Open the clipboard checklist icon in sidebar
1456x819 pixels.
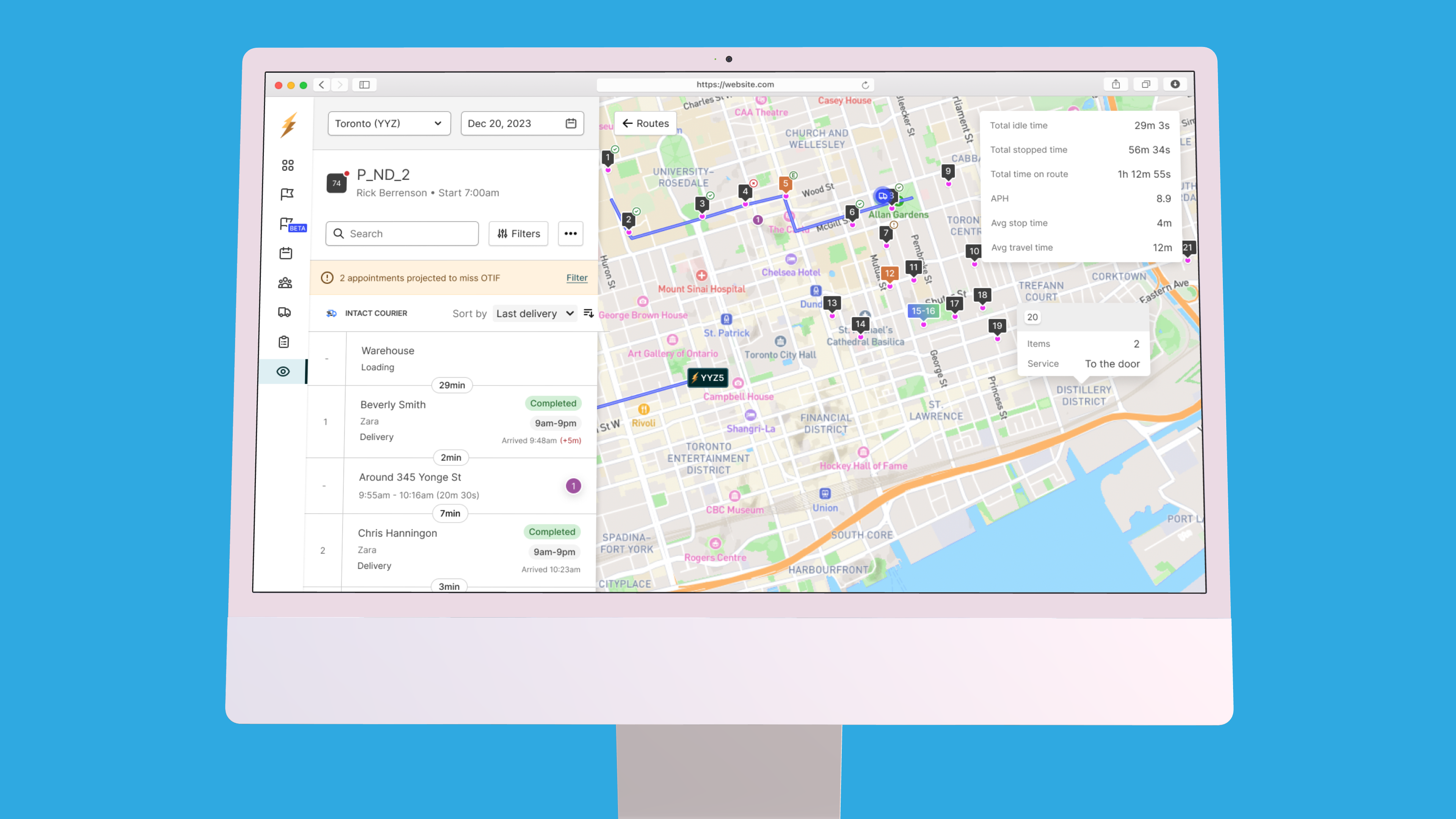click(x=284, y=342)
